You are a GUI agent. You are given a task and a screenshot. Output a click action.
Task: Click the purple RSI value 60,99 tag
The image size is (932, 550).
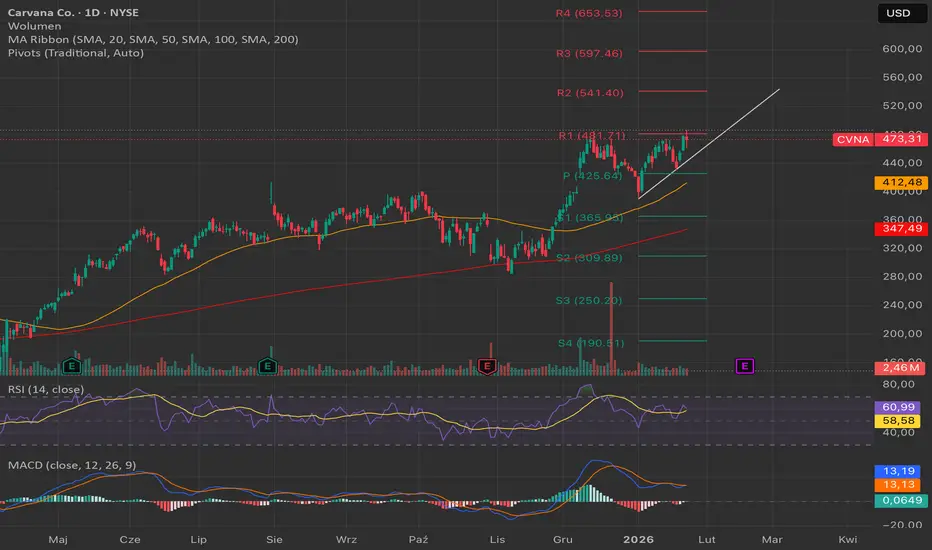point(901,408)
